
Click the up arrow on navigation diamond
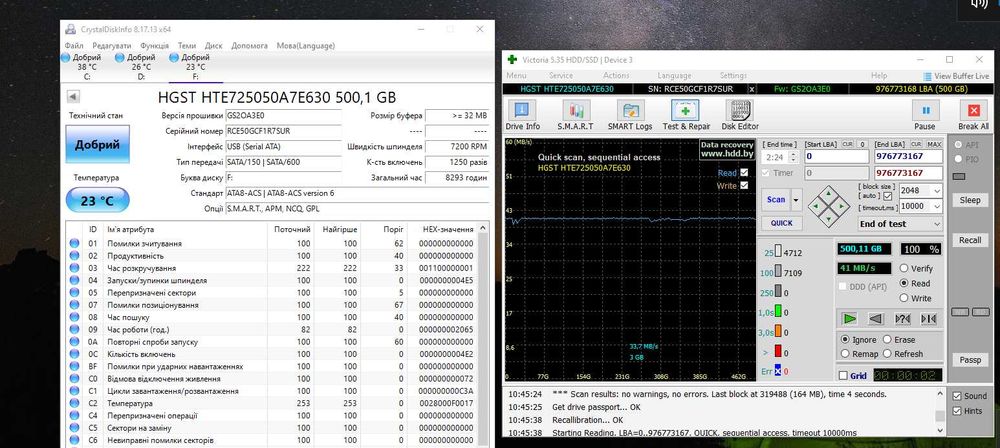[x=829, y=192]
